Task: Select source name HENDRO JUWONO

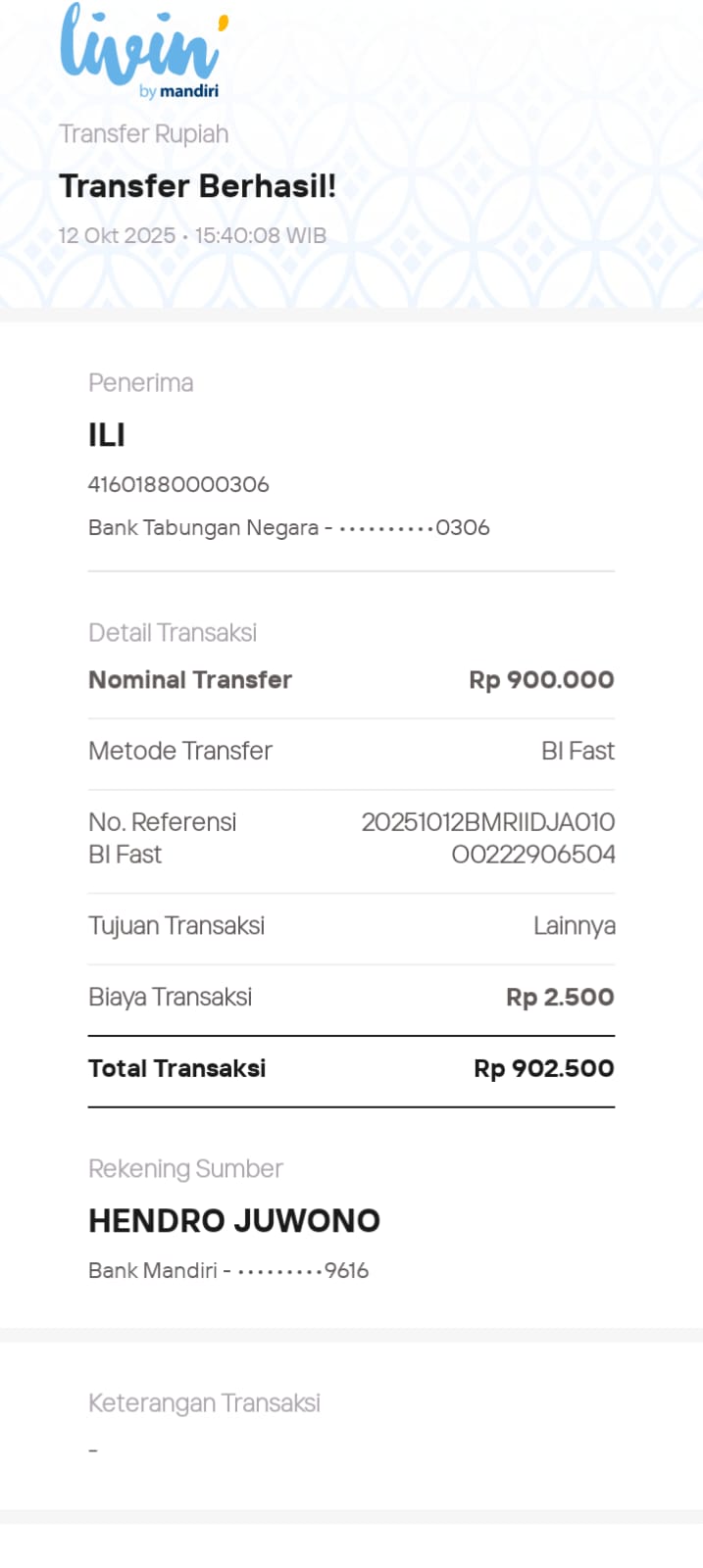Action: coord(234,1221)
